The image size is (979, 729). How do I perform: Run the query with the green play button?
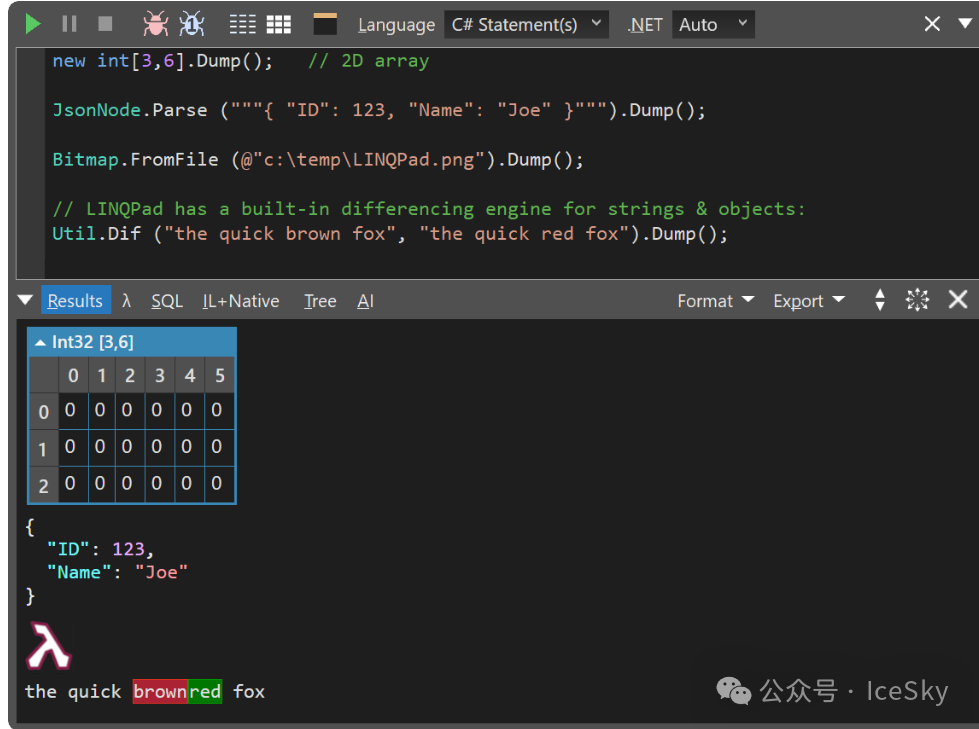click(x=33, y=24)
